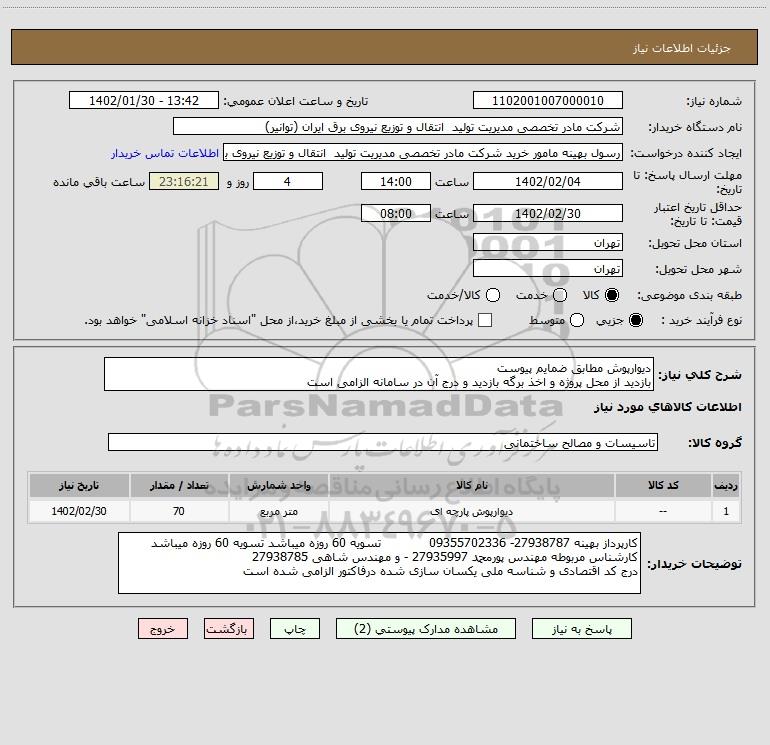Viewport: 770px width, 745px height.
Task: Click the کد کالا column header
Action: tap(663, 485)
